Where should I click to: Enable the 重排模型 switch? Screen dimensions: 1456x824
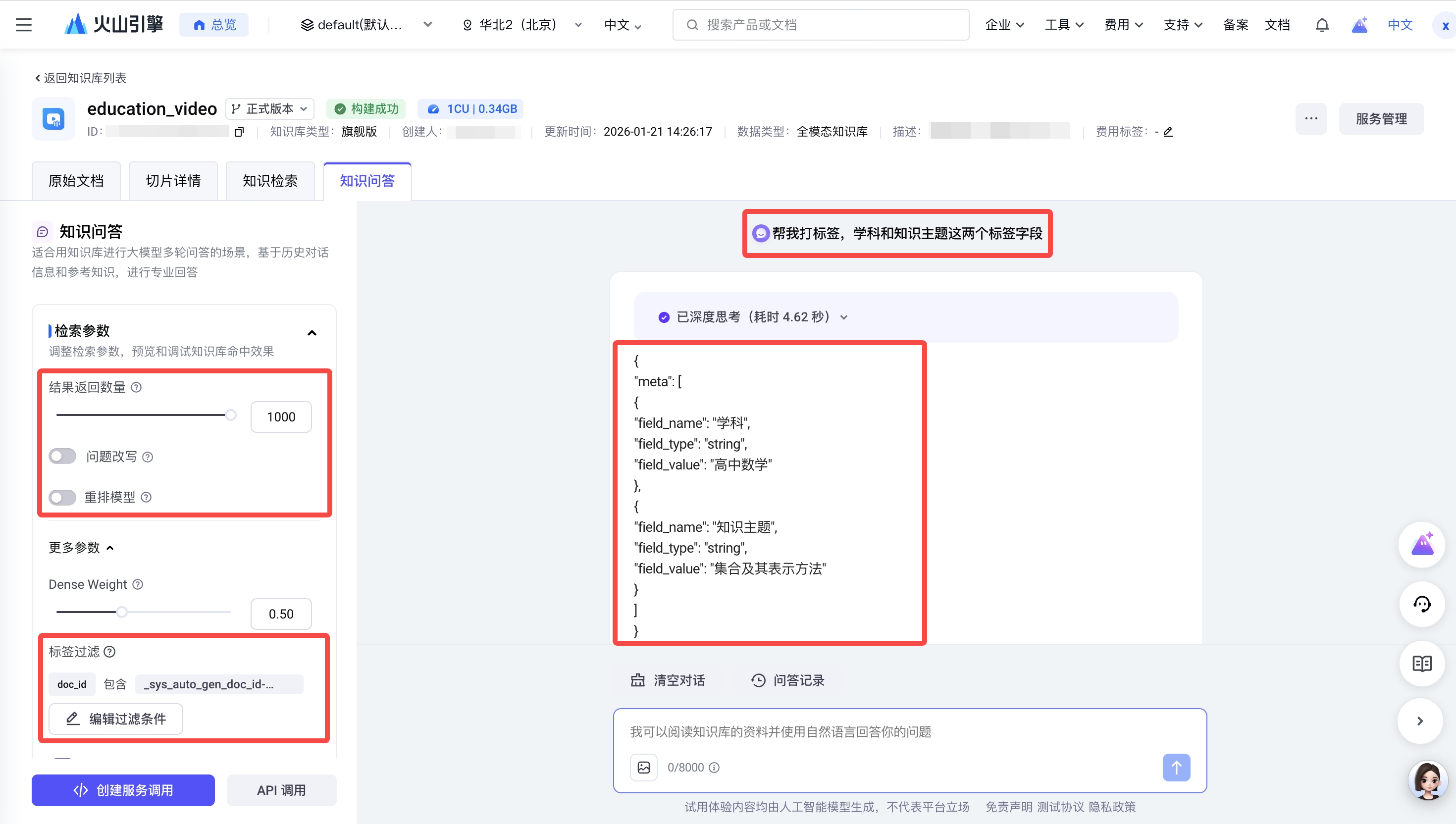(x=62, y=497)
